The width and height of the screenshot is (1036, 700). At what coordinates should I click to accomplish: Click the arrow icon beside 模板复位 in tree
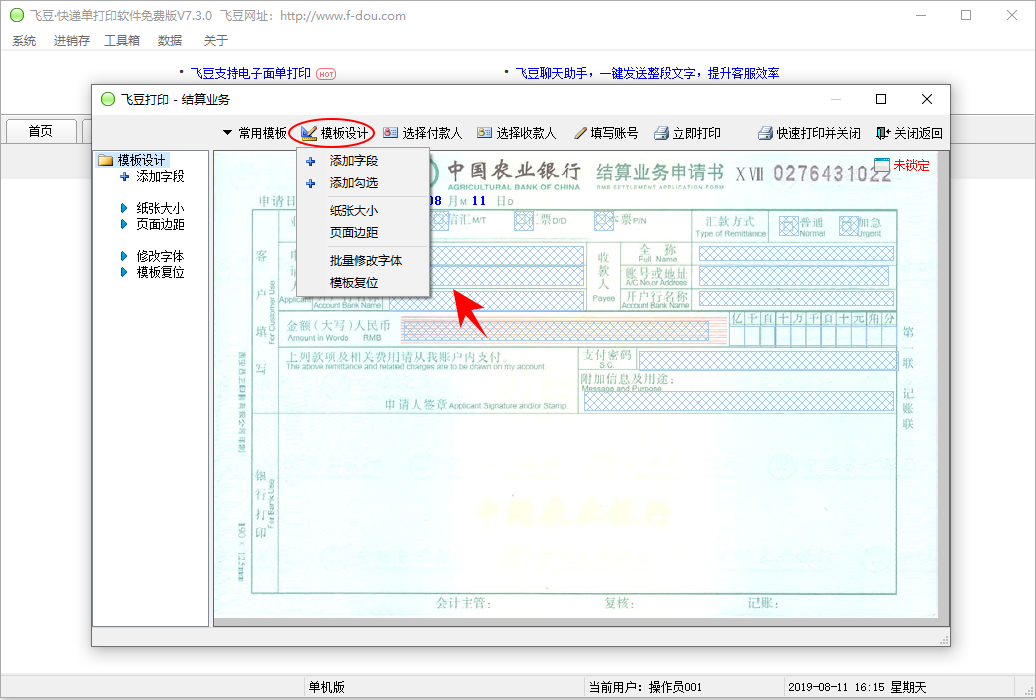coord(124,272)
